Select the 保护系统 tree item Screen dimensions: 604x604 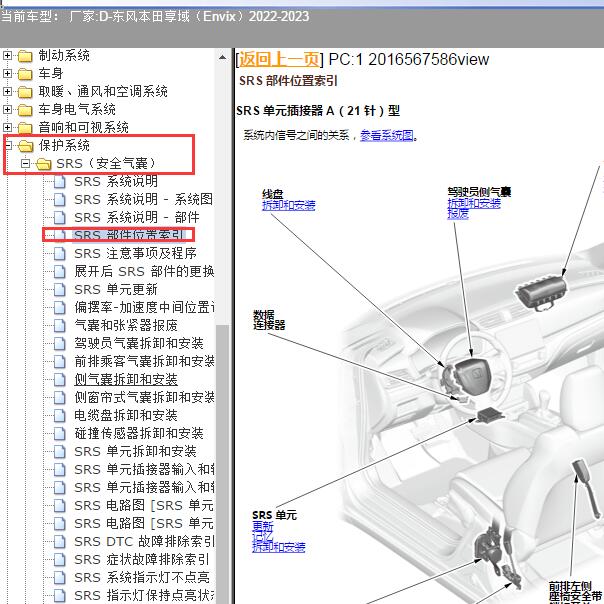(64, 146)
